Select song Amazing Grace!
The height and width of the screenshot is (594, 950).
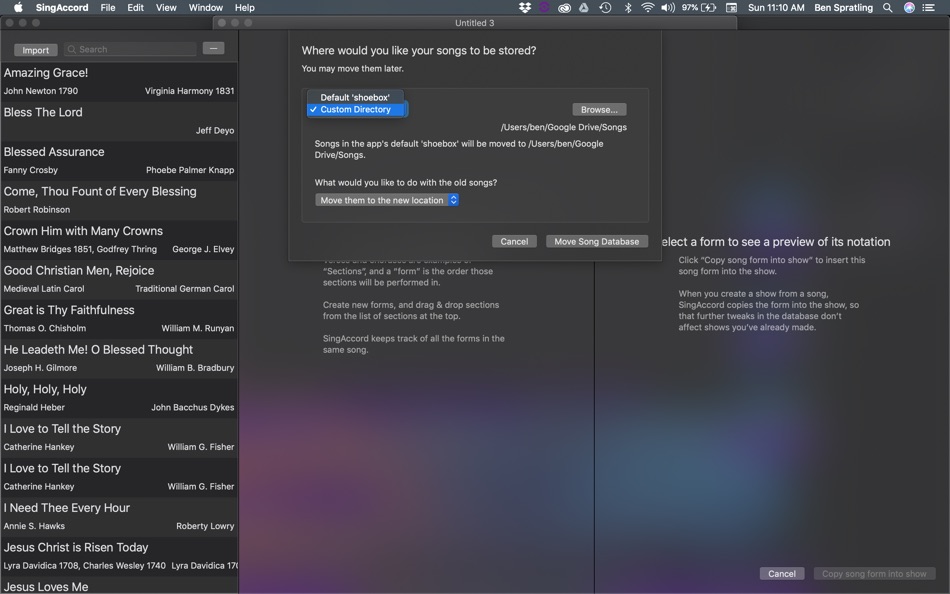[x=119, y=81]
